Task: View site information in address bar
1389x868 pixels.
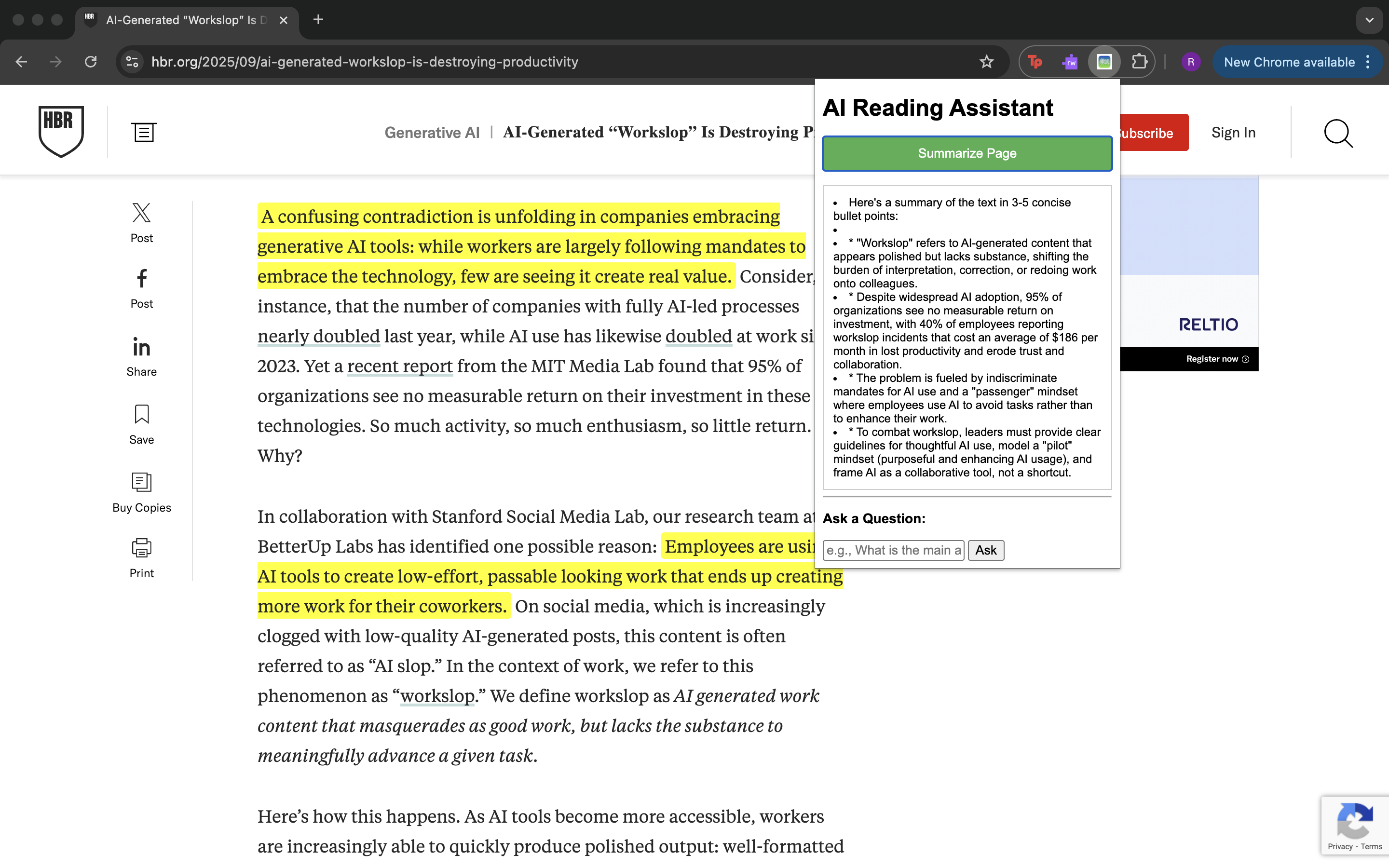Action: click(x=133, y=62)
